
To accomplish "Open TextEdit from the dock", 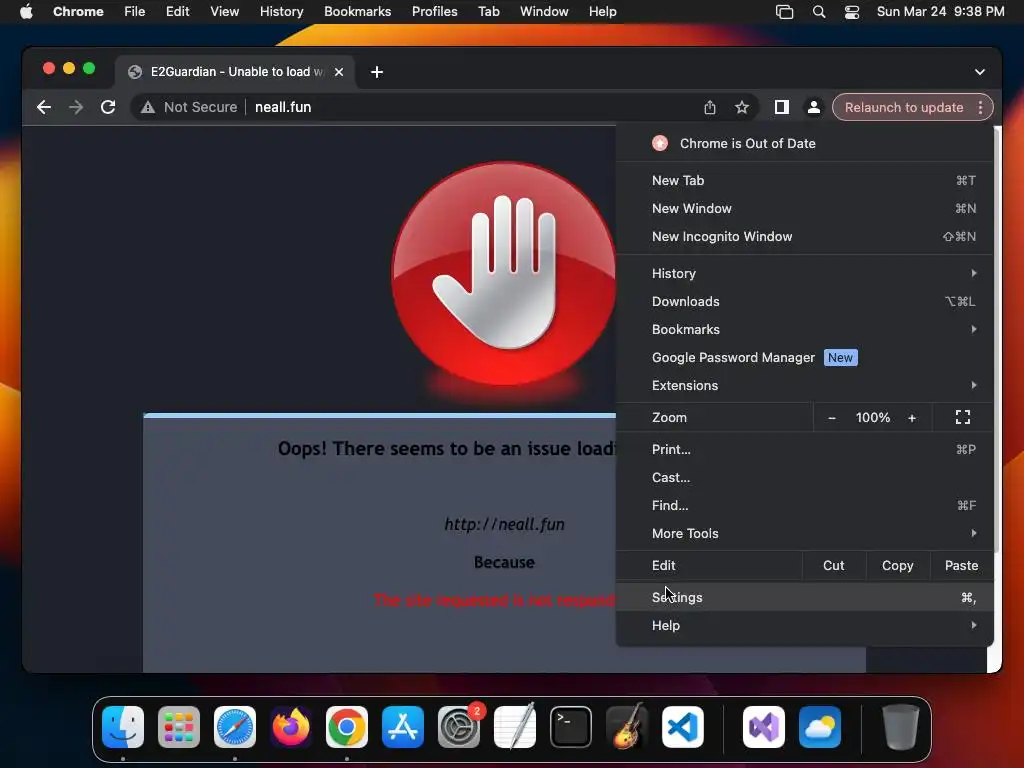I will point(515,727).
